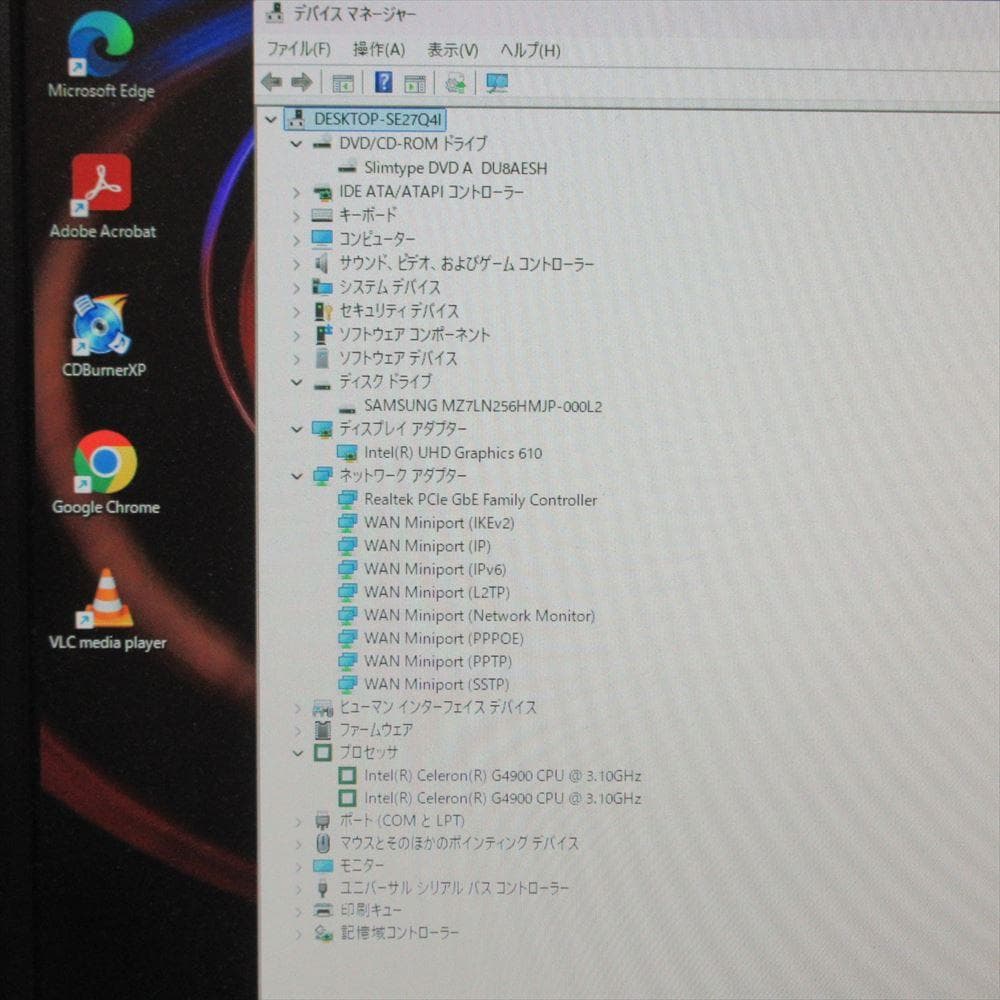Click the computer scan icon at toolbar end
The width and height of the screenshot is (1000, 1000).
(495, 82)
